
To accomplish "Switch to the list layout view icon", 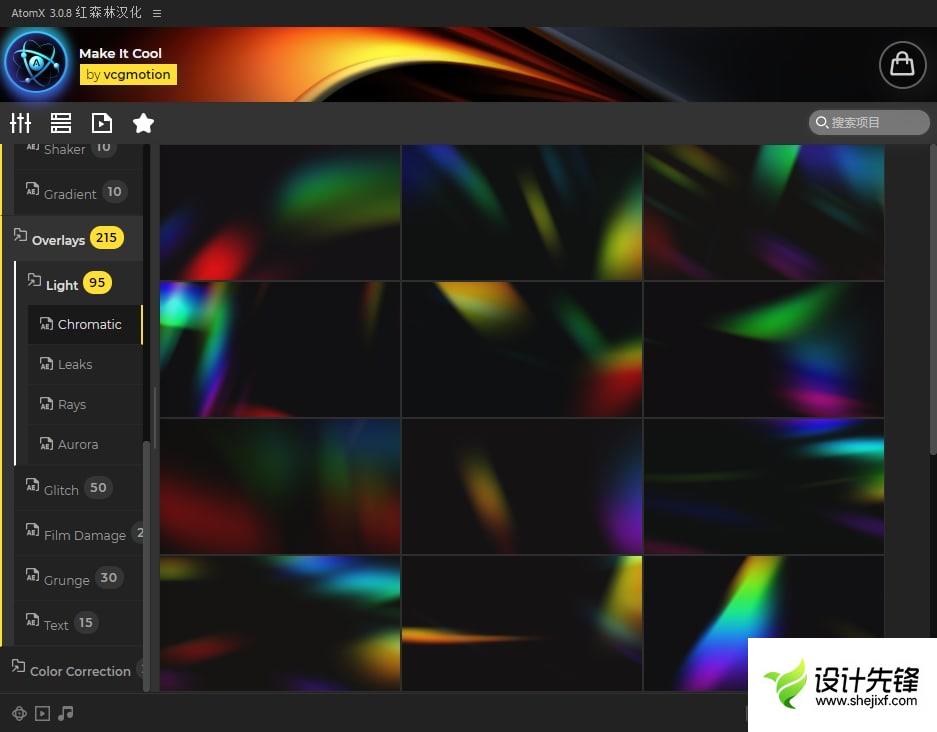I will [x=61, y=123].
